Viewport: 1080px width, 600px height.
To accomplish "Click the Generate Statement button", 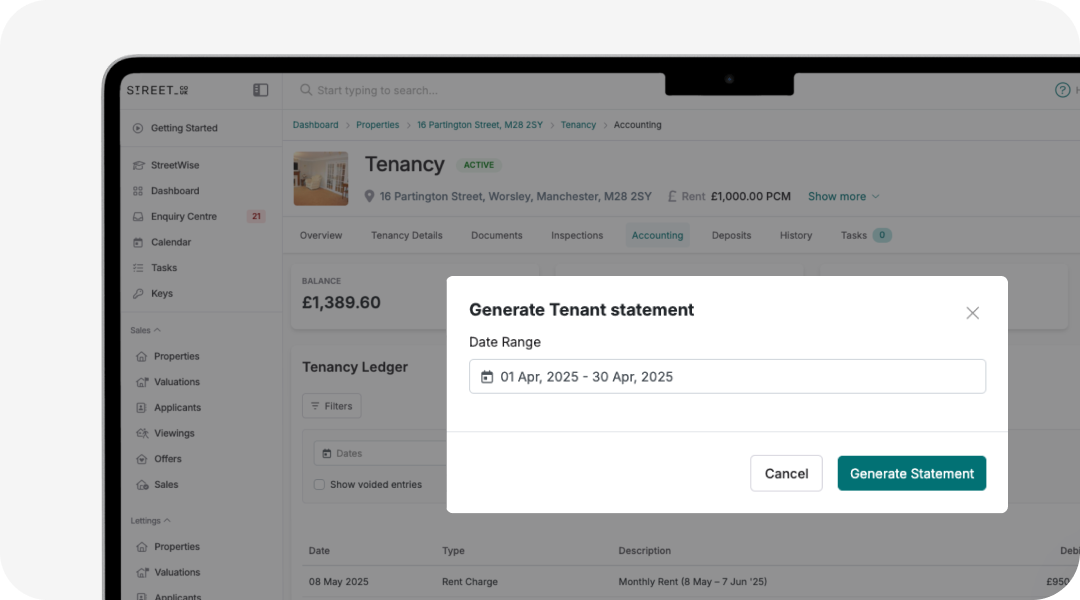I will coord(911,473).
